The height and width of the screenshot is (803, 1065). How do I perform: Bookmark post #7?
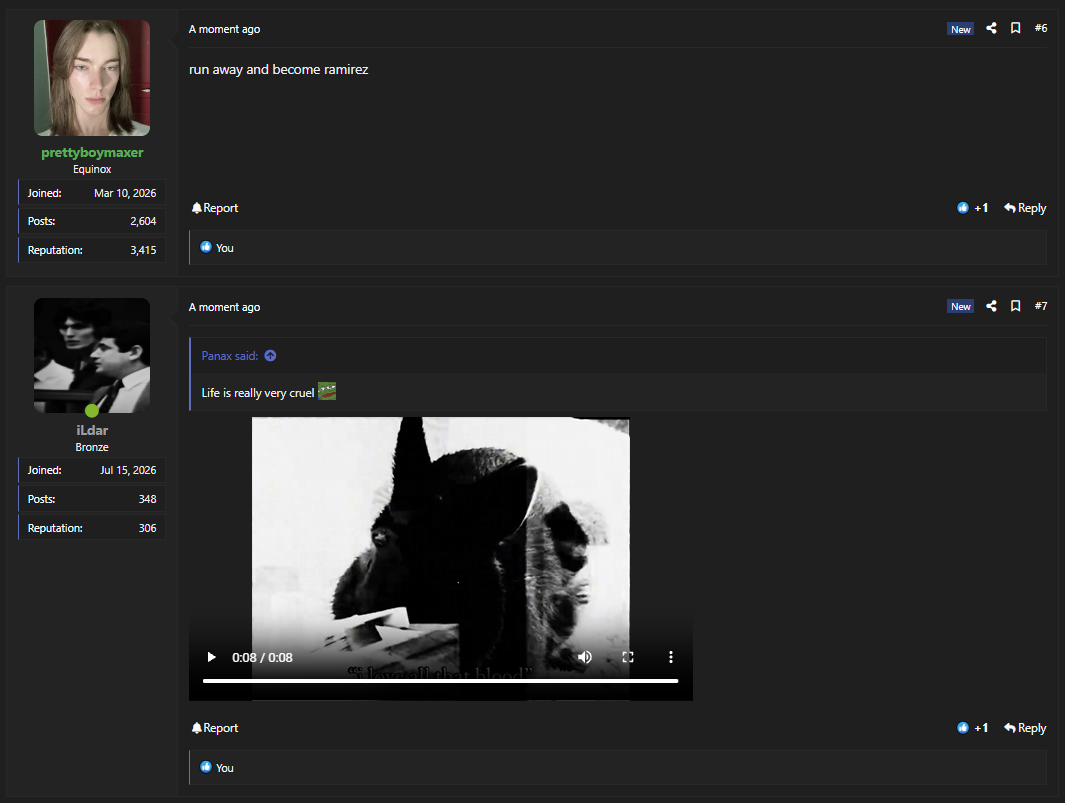[x=1015, y=306]
